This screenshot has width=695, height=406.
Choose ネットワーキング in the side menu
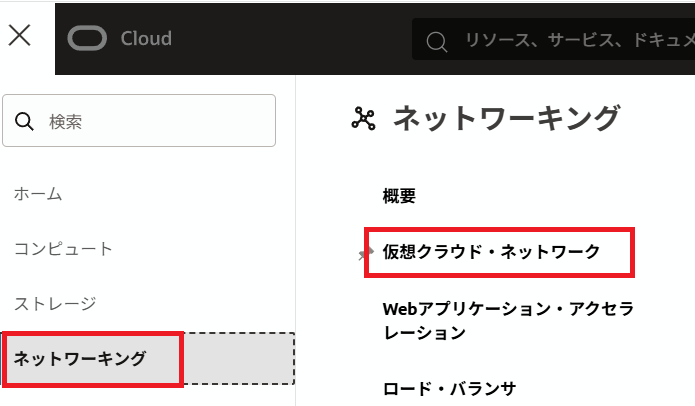click(x=80, y=358)
